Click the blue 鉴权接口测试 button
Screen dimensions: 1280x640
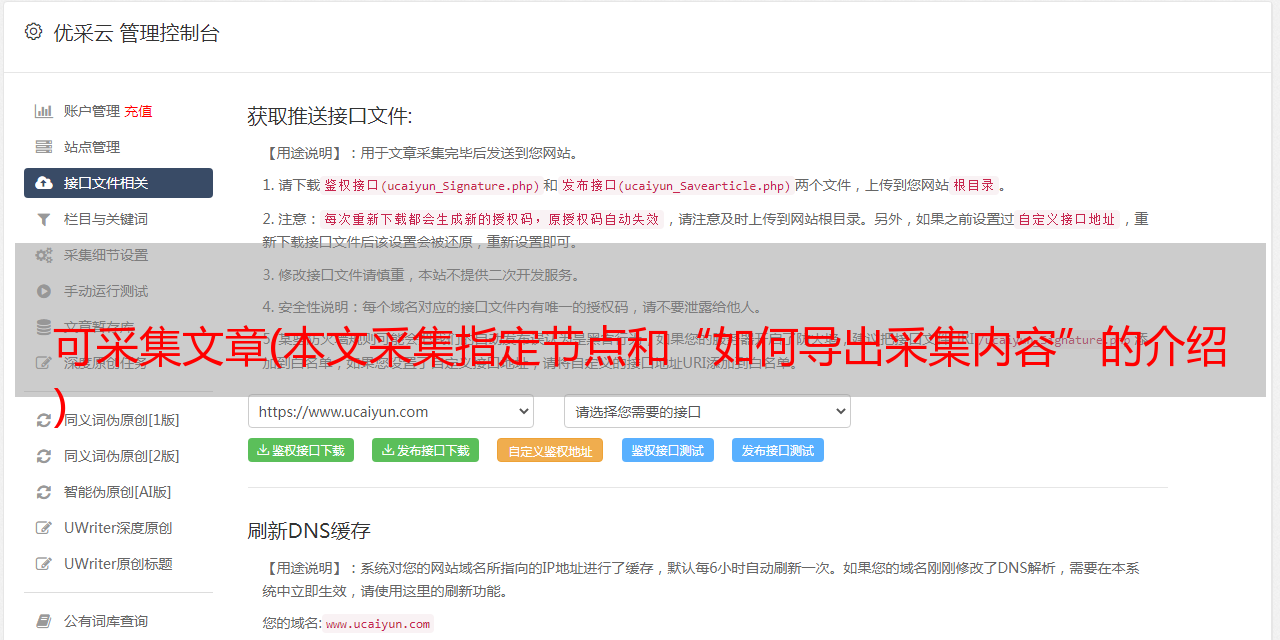(668, 450)
